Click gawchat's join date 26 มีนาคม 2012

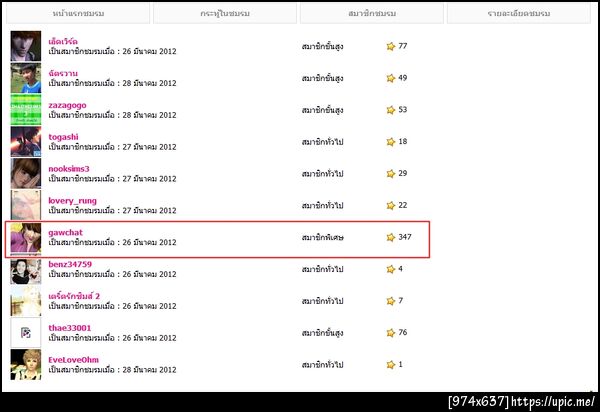[x=149, y=243]
